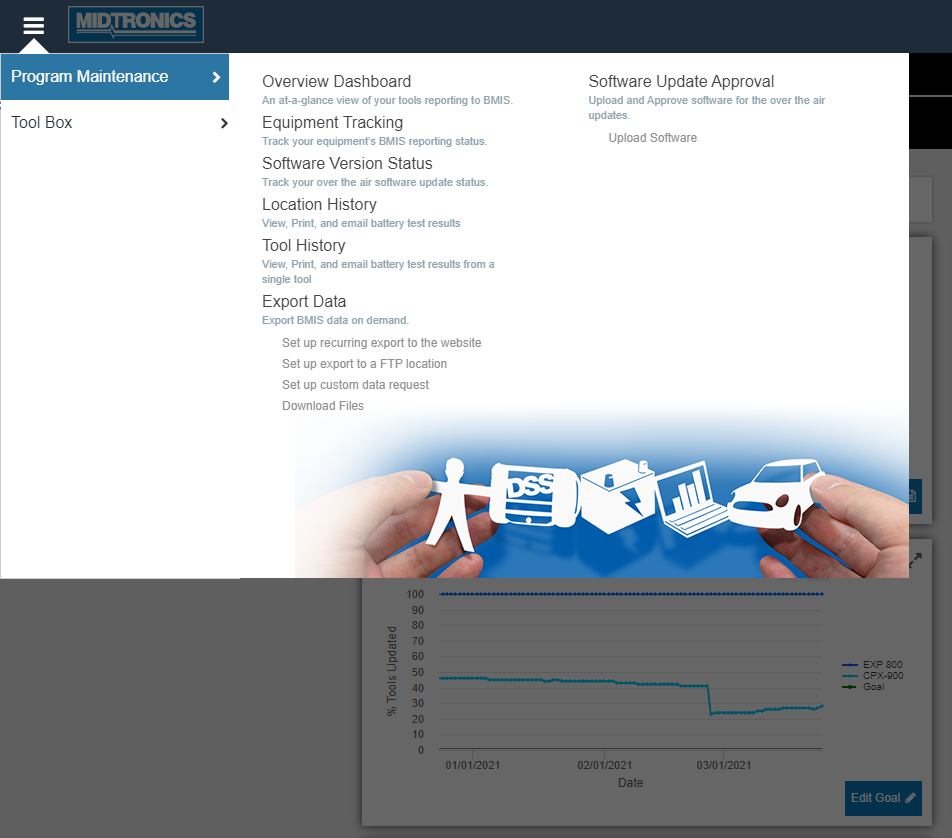Image resolution: width=952 pixels, height=838 pixels.
Task: Expand the Program Maintenance chevron arrow
Action: point(216,77)
